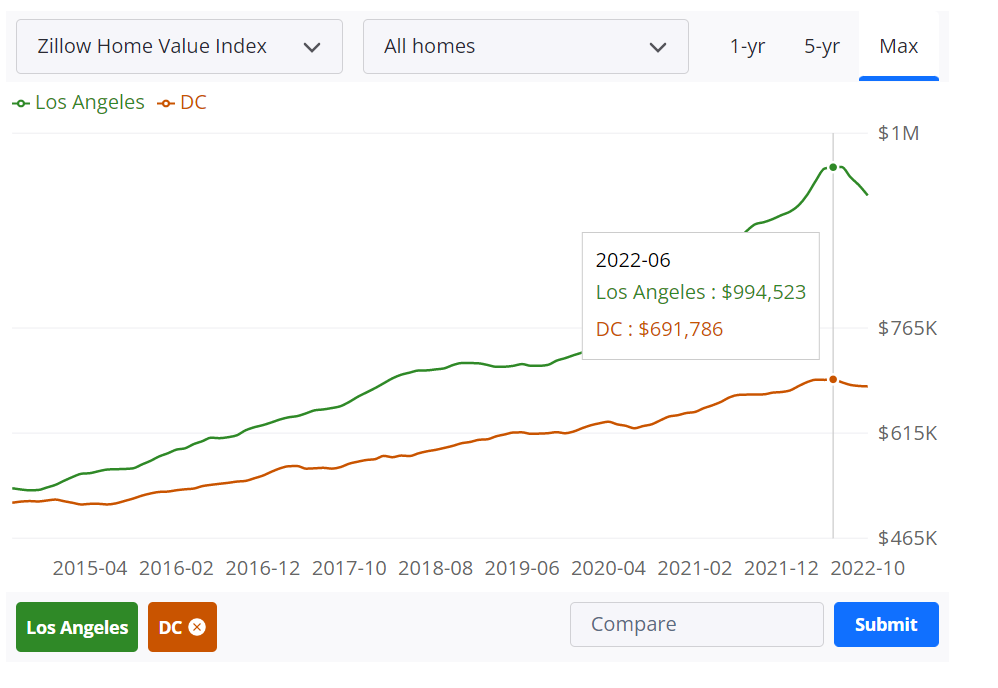Focus the Compare input field
This screenshot has width=998, height=688.
coord(697,624)
